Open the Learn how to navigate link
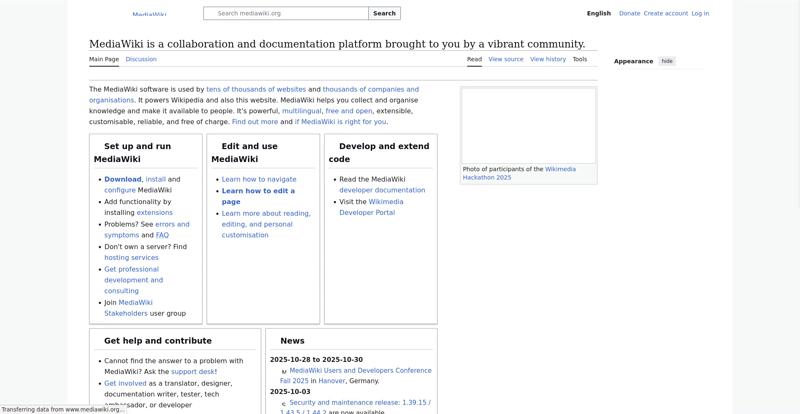 (259, 179)
